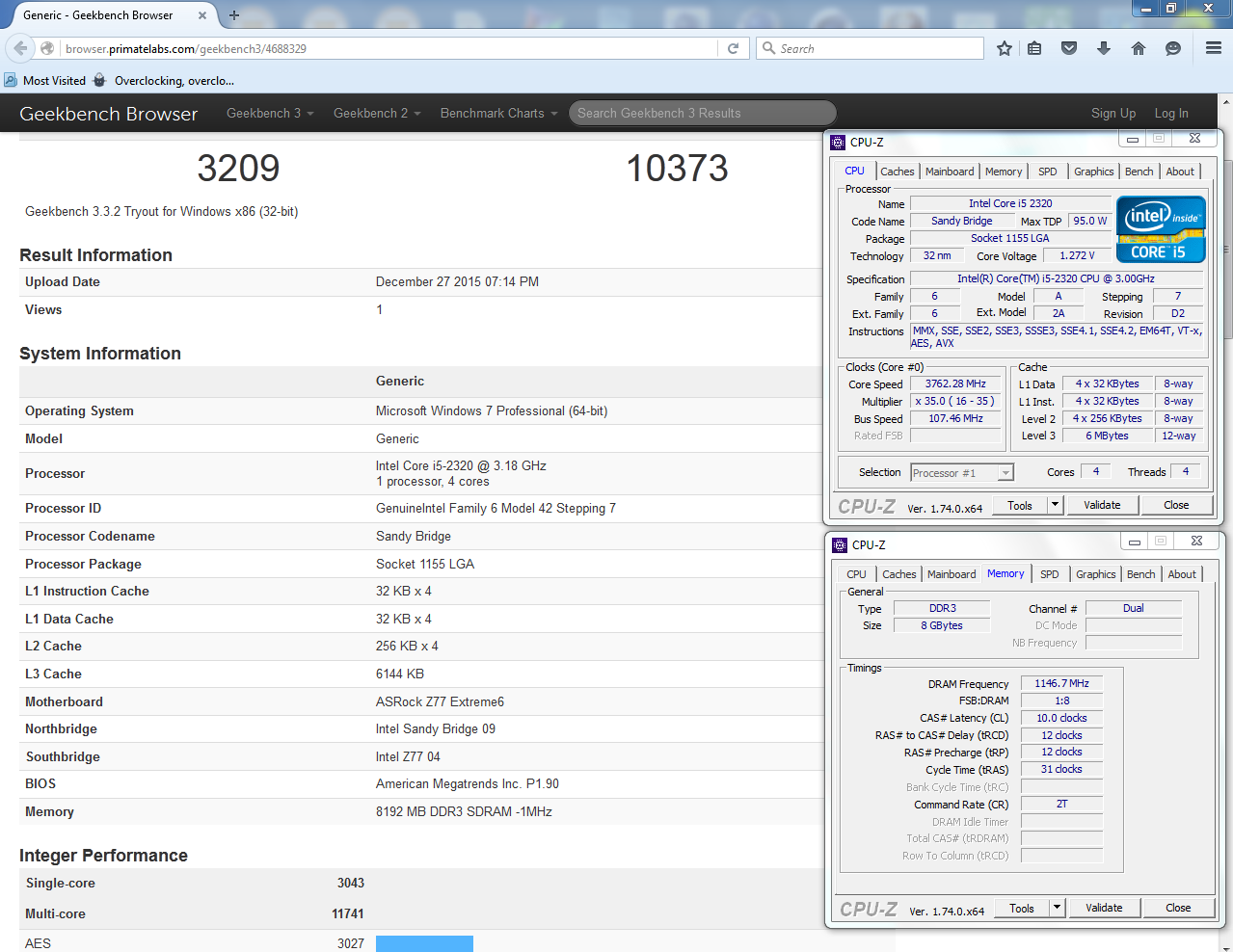Screen dimensions: 1233x952
Task: Click Validate button in lower CPU-Z
Action: (x=1104, y=908)
